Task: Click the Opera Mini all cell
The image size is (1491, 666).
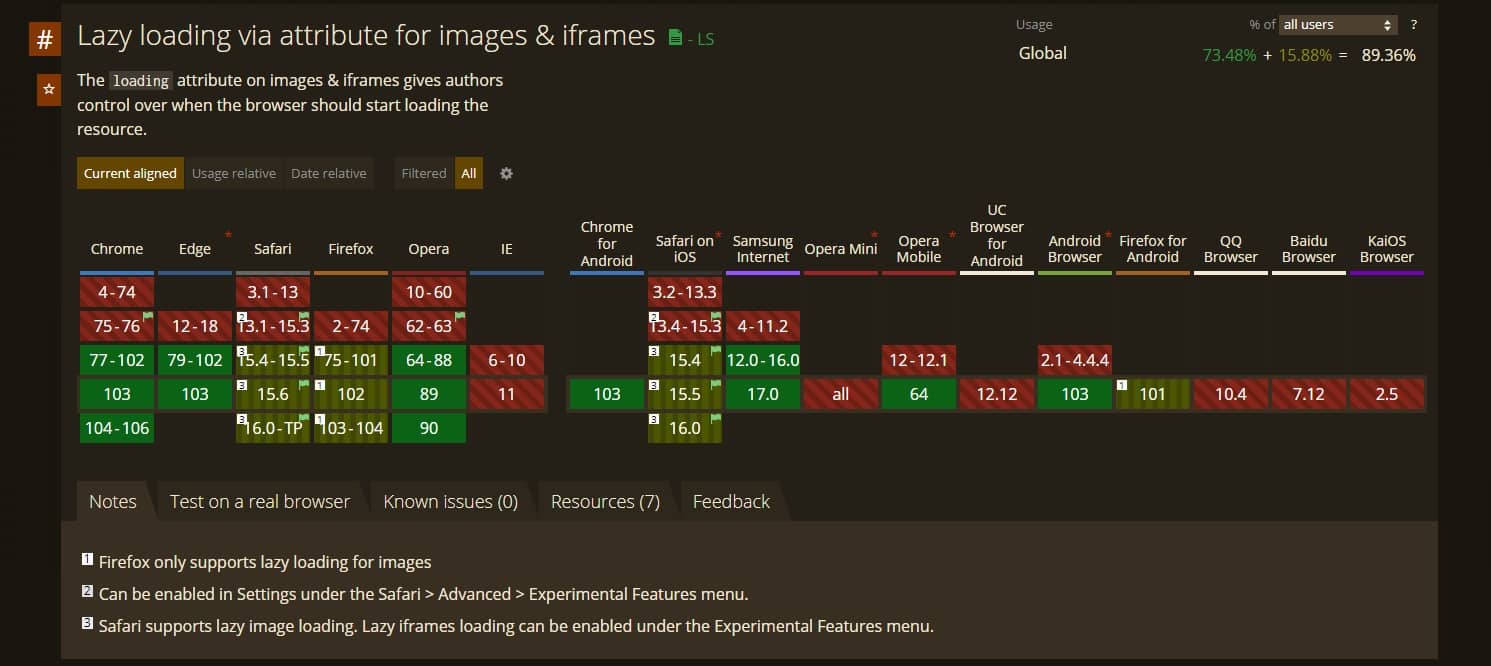Action: pyautogui.click(x=841, y=394)
